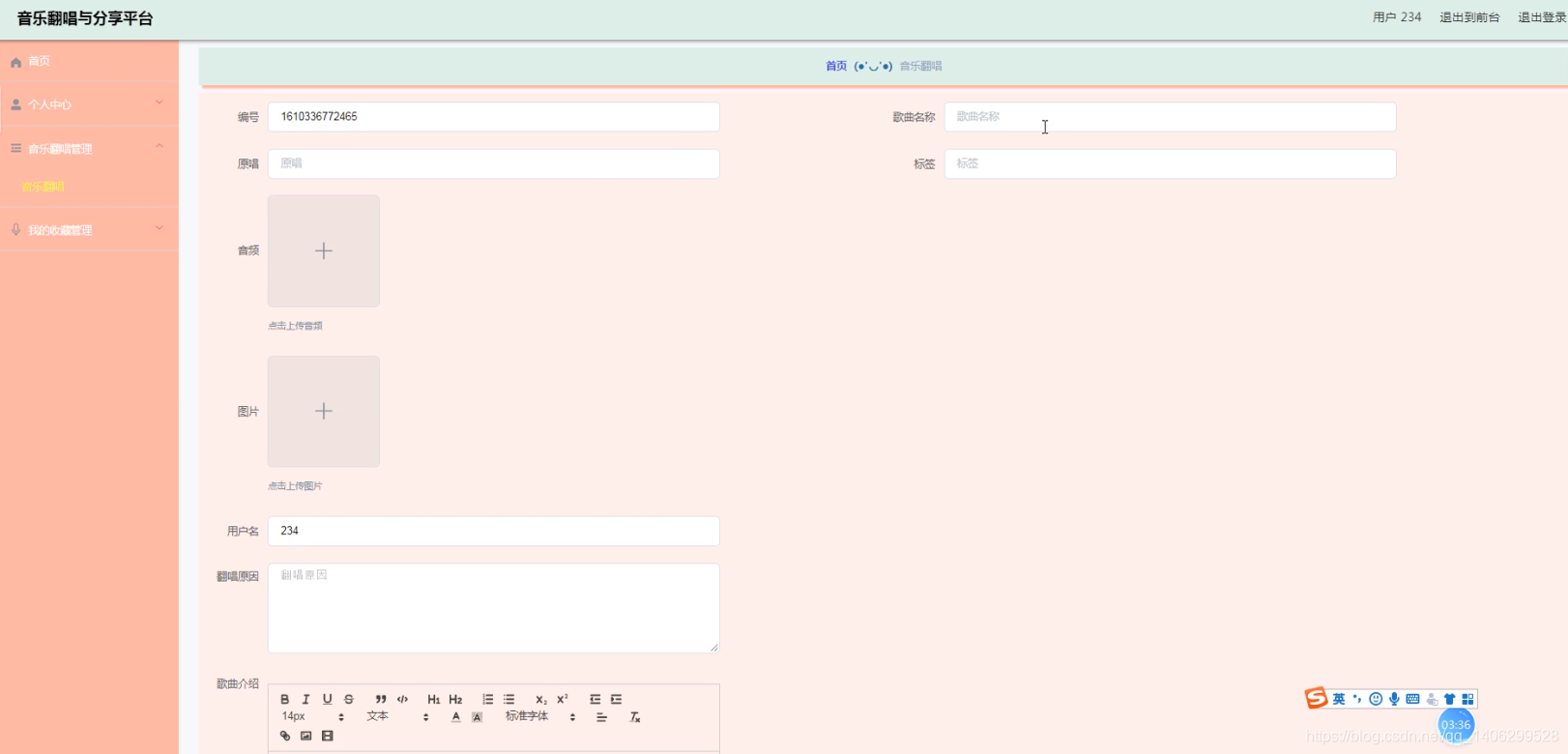Select the 音乐翻唱 sidebar submenu item
This screenshot has width=1568, height=754.
tap(44, 187)
